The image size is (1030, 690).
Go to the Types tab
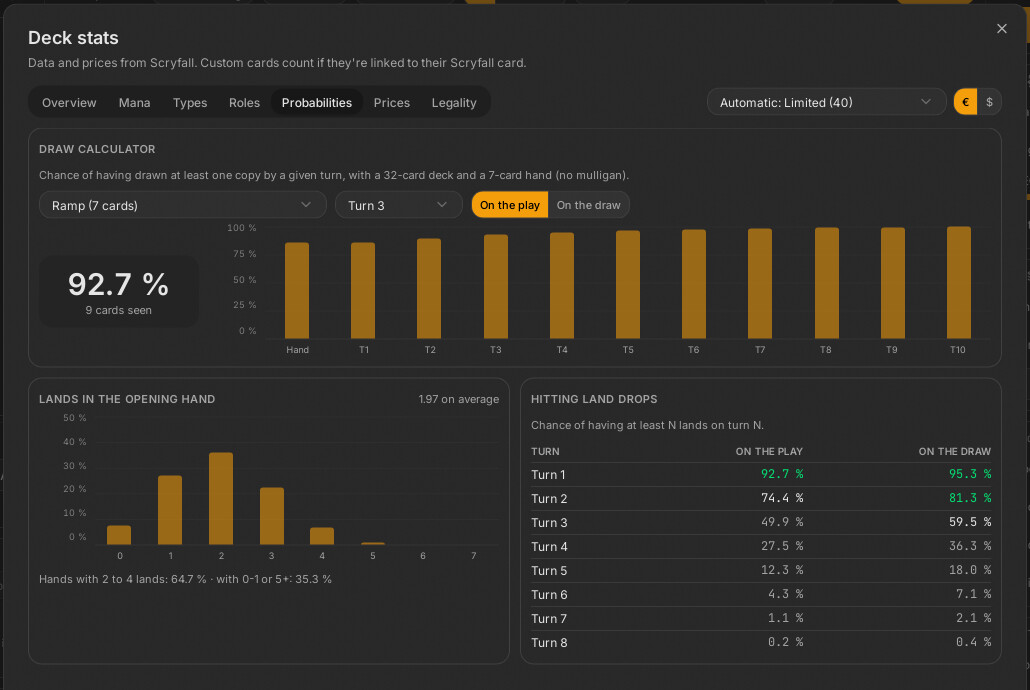click(190, 103)
